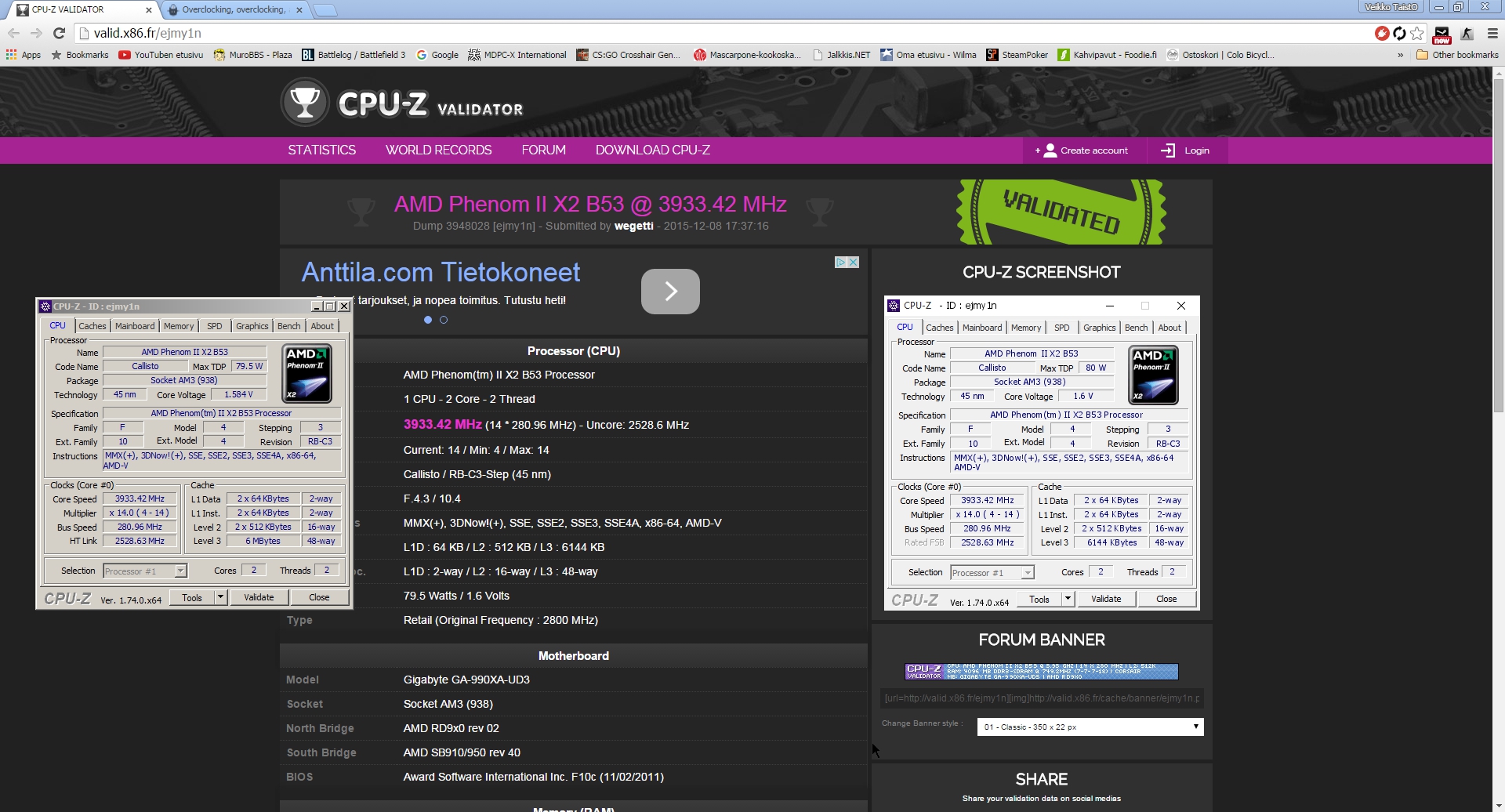Click the Counter-Strike extension icon
Screen dimensions: 1505x812
pos(1467,33)
